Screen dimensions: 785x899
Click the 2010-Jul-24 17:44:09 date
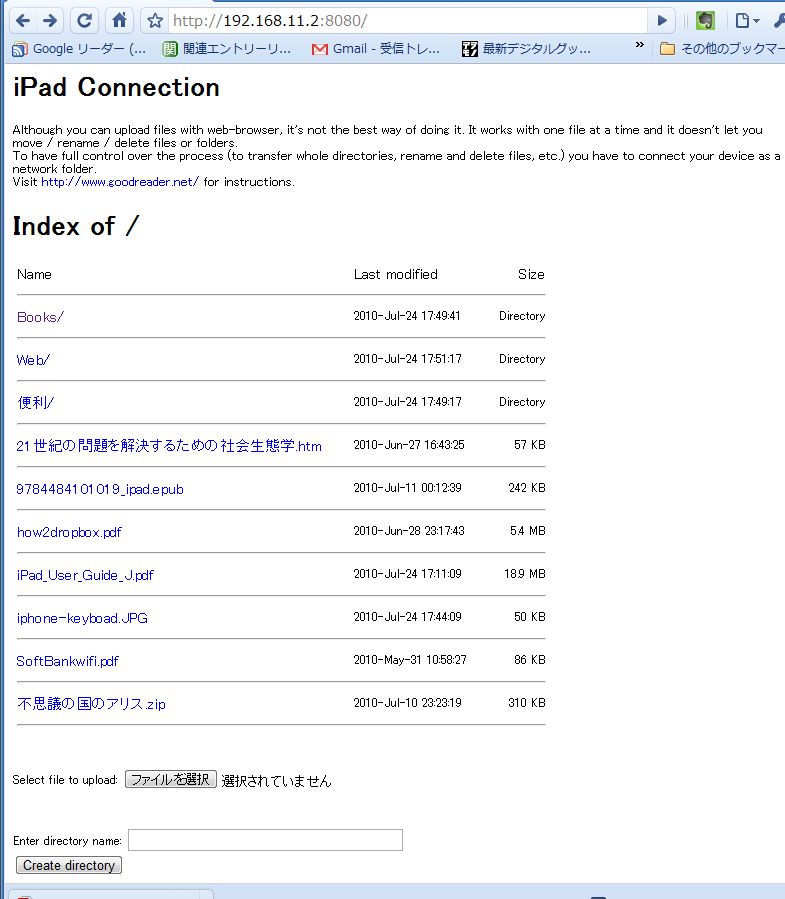[x=408, y=617]
